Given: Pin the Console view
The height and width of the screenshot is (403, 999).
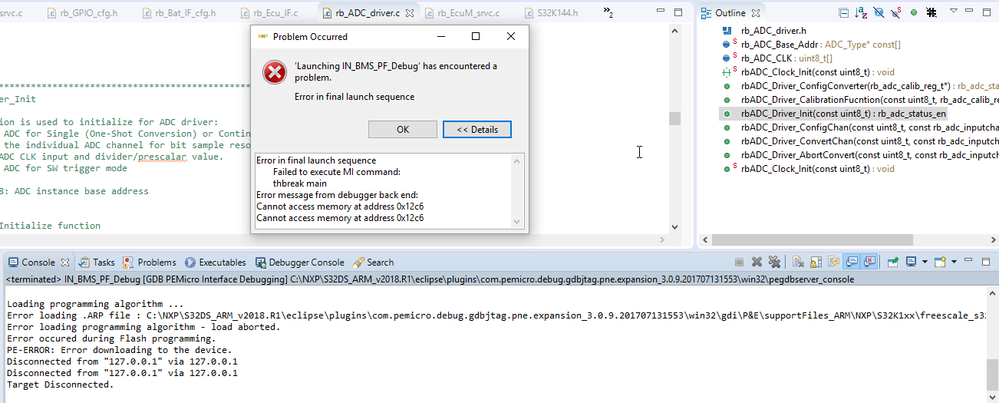Looking at the screenshot, I should 893,262.
